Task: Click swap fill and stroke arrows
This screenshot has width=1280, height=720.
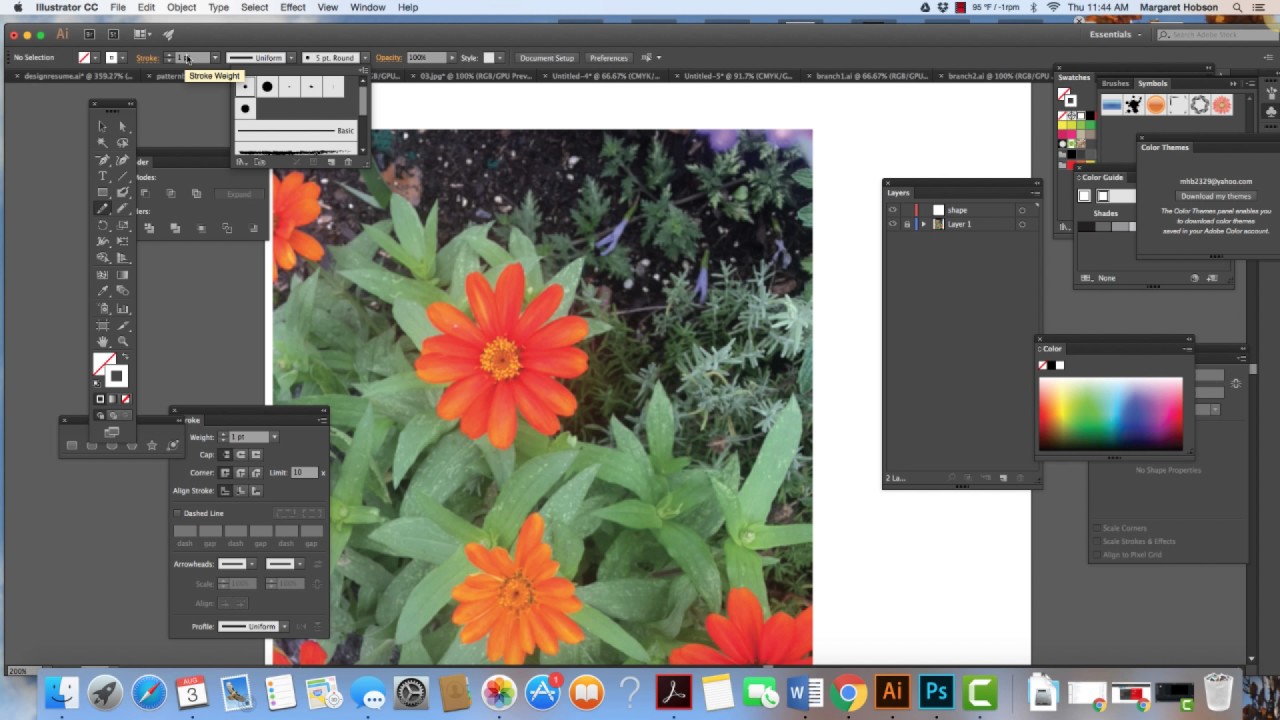Action: coord(125,356)
